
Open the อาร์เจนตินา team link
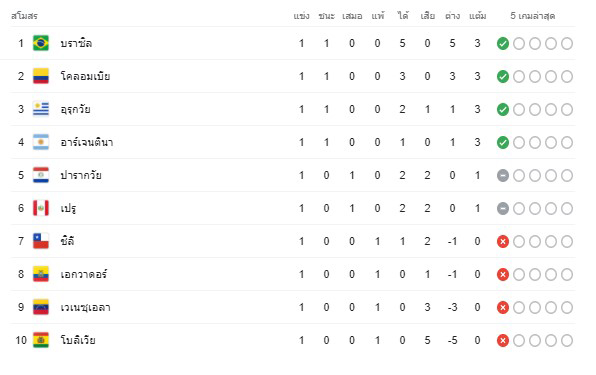point(87,142)
